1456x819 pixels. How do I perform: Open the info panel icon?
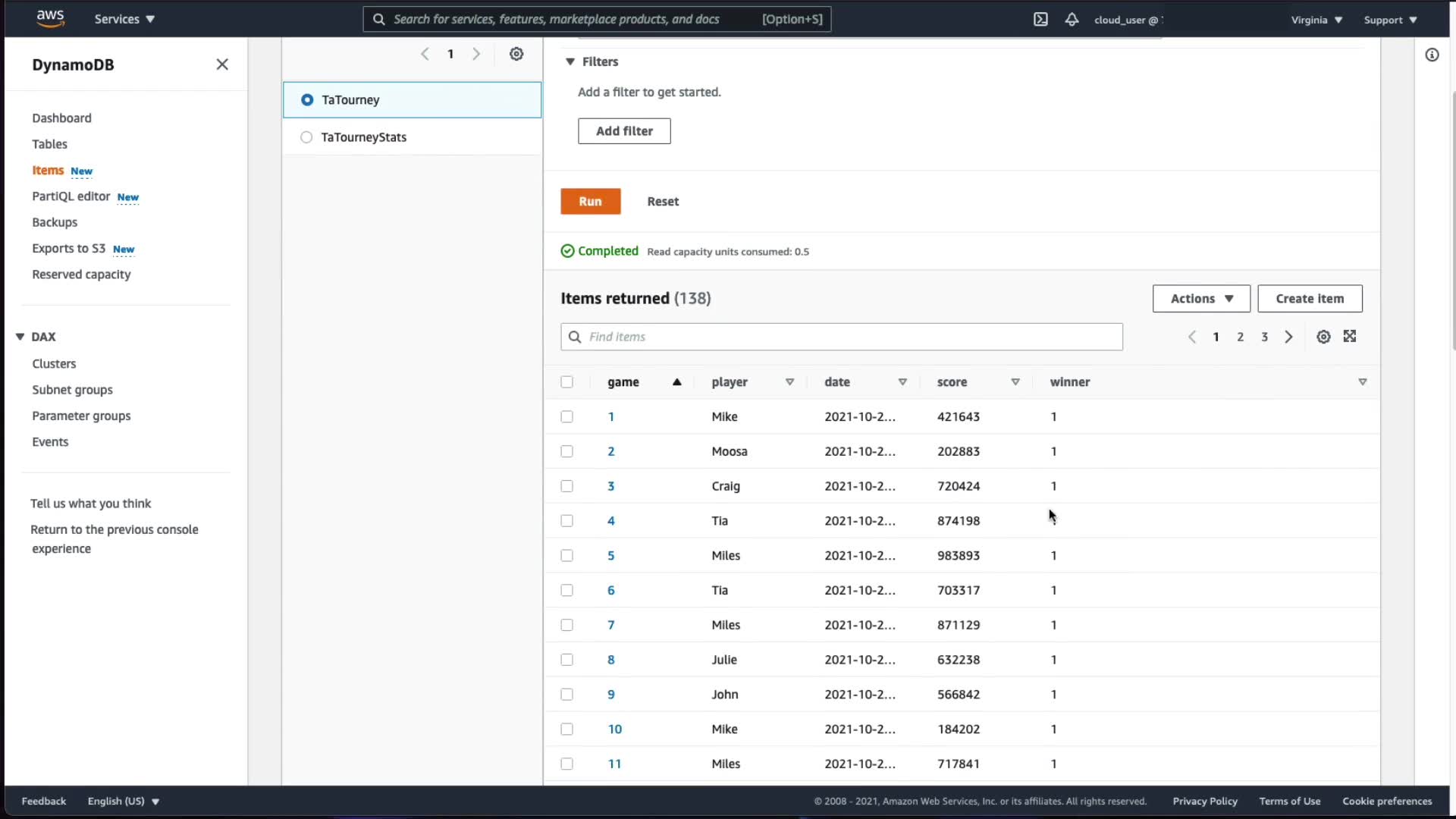point(1432,55)
